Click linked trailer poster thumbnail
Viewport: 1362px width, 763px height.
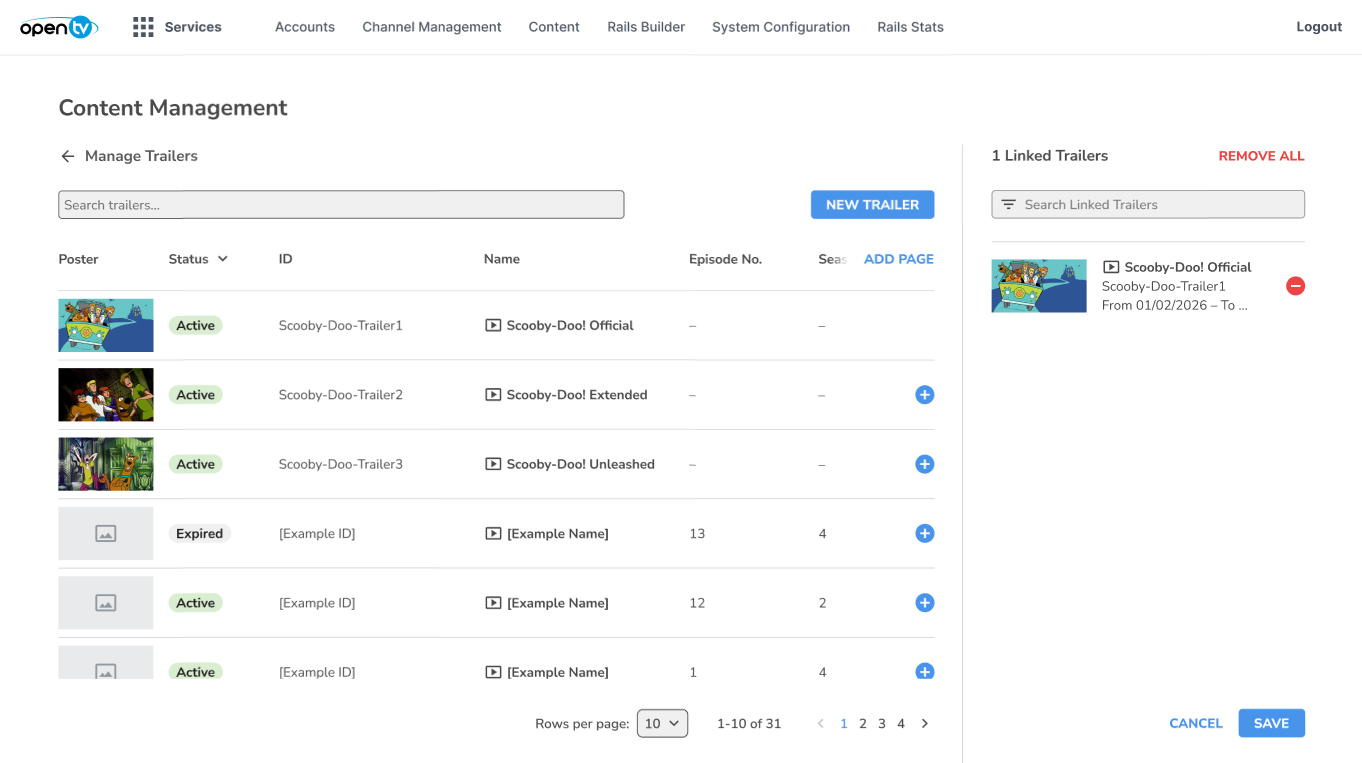[1039, 286]
